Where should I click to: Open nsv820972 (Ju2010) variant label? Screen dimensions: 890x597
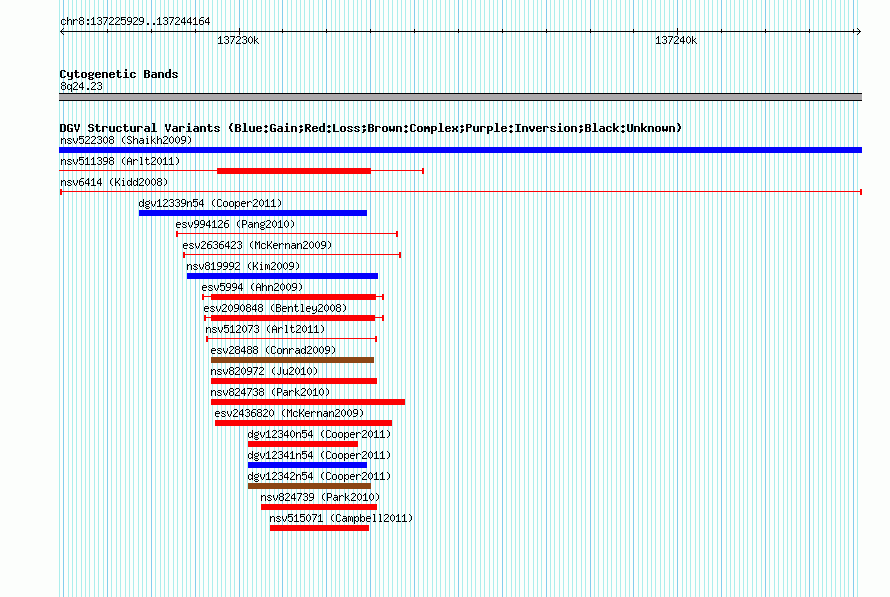click(264, 371)
